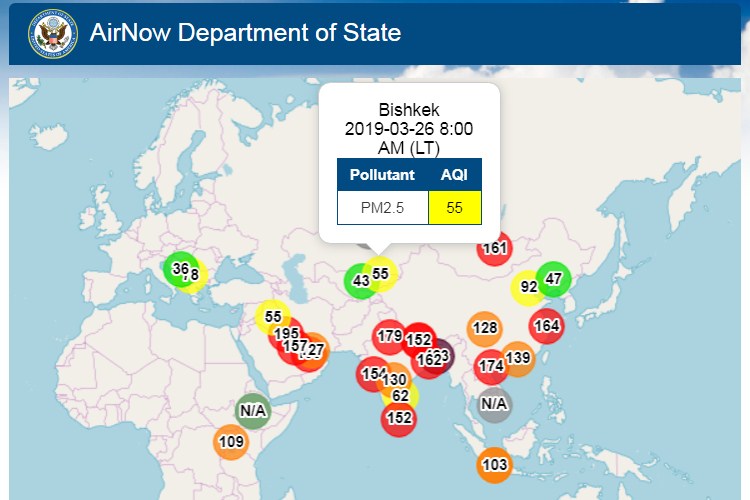Click the green 47 AQI marker

tap(554, 279)
